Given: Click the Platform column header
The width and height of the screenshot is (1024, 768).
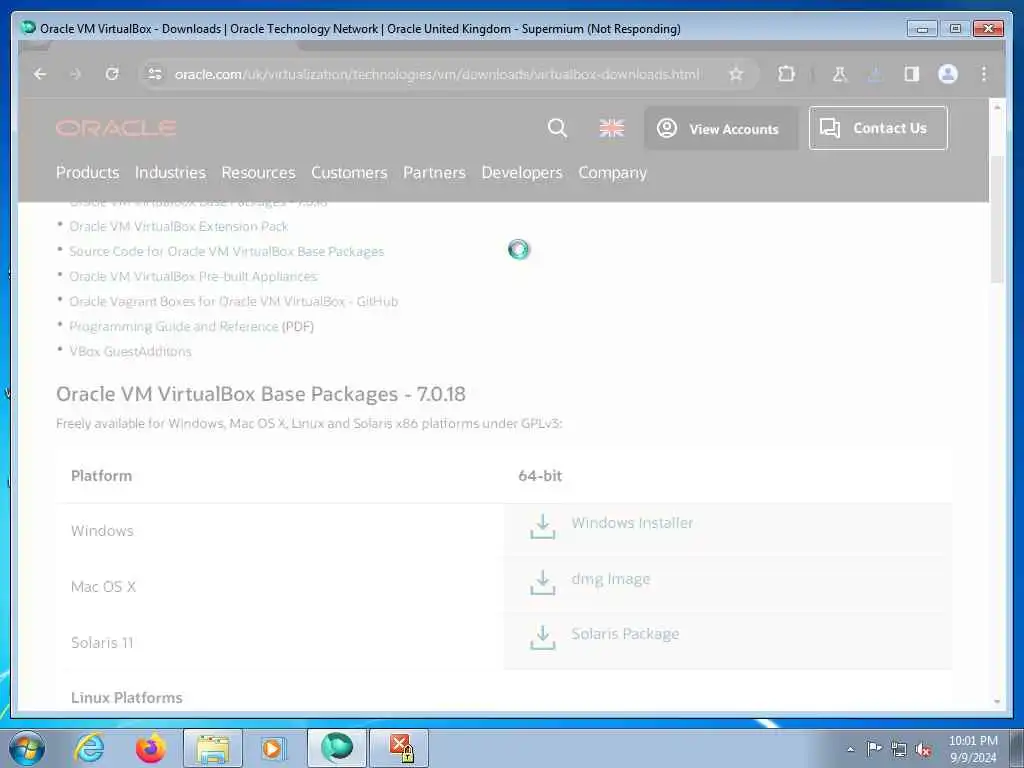Looking at the screenshot, I should pyautogui.click(x=101, y=475).
